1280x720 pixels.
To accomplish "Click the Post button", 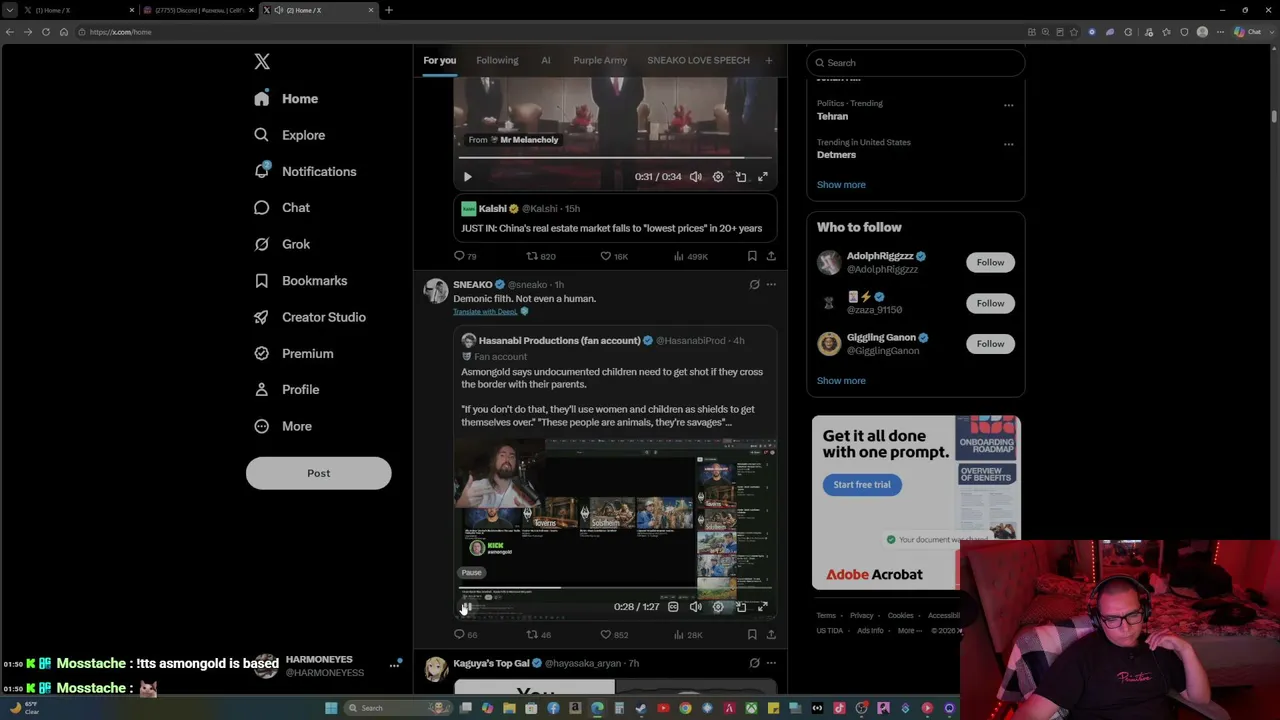I will coord(318,473).
